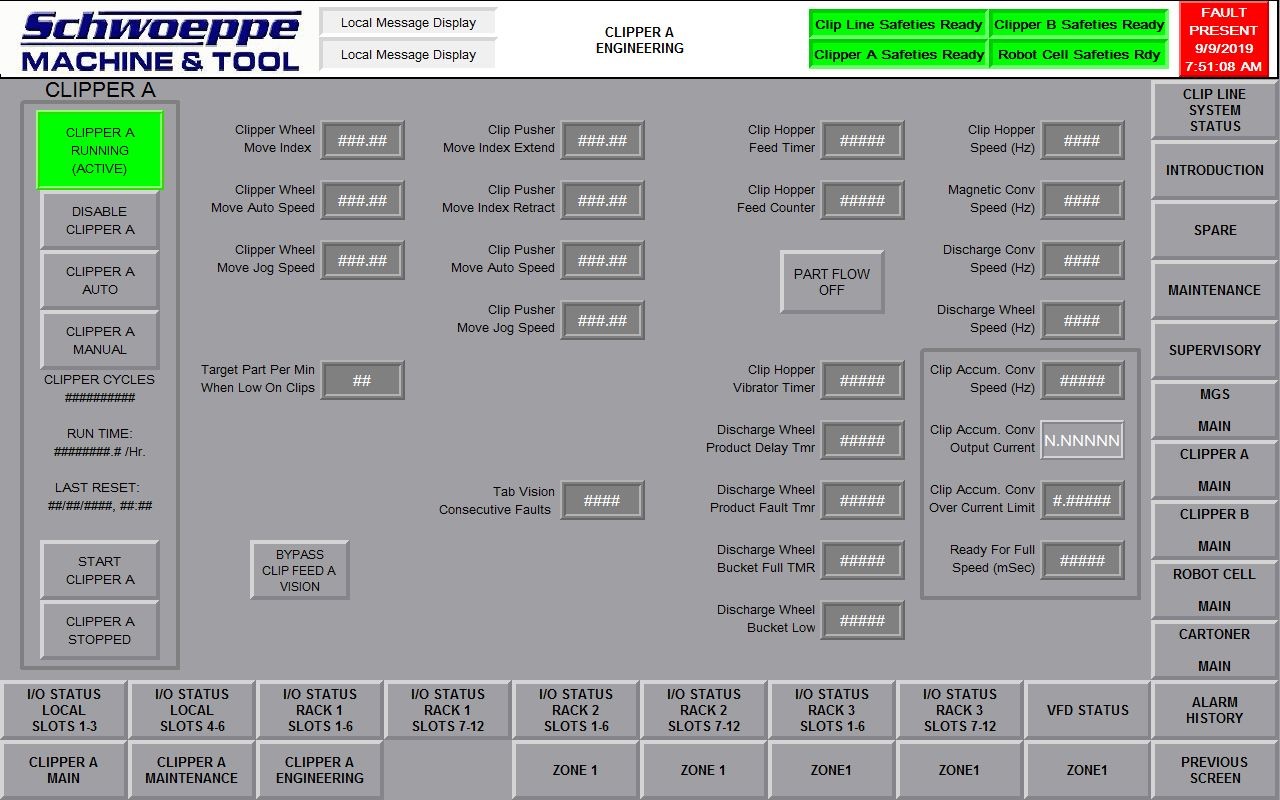Screen dimensions: 1280x800
Task: Click Robot Cell Safeties Rdy indicator
Action: pos(1079,55)
